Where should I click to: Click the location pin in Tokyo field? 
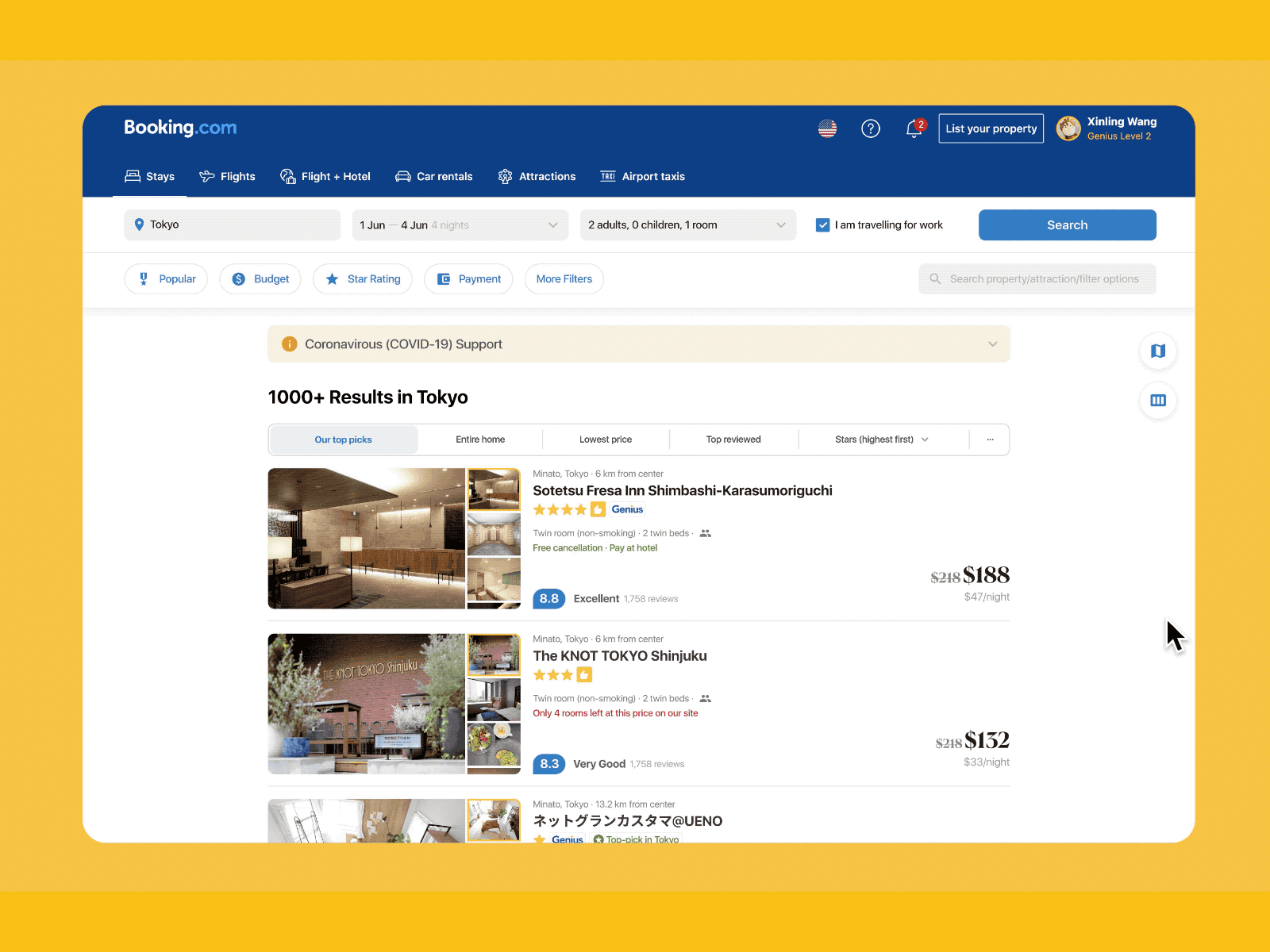coord(139,225)
